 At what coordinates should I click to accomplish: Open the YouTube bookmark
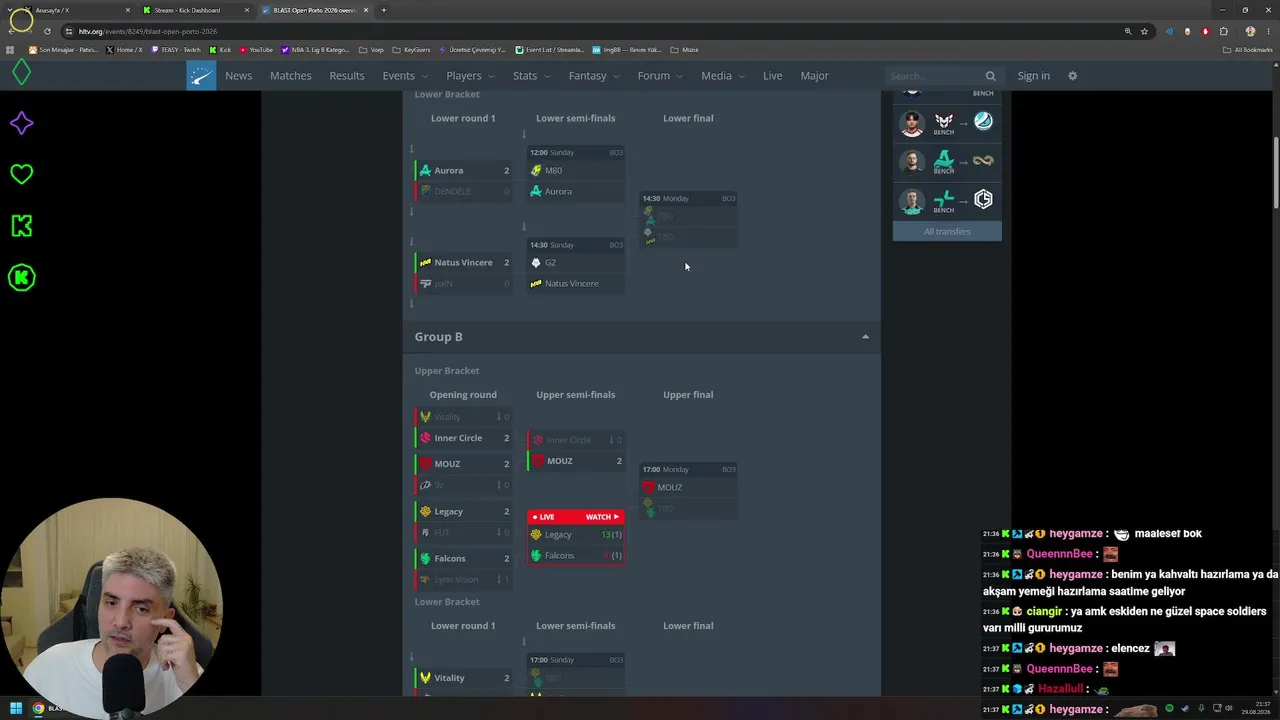(256, 50)
